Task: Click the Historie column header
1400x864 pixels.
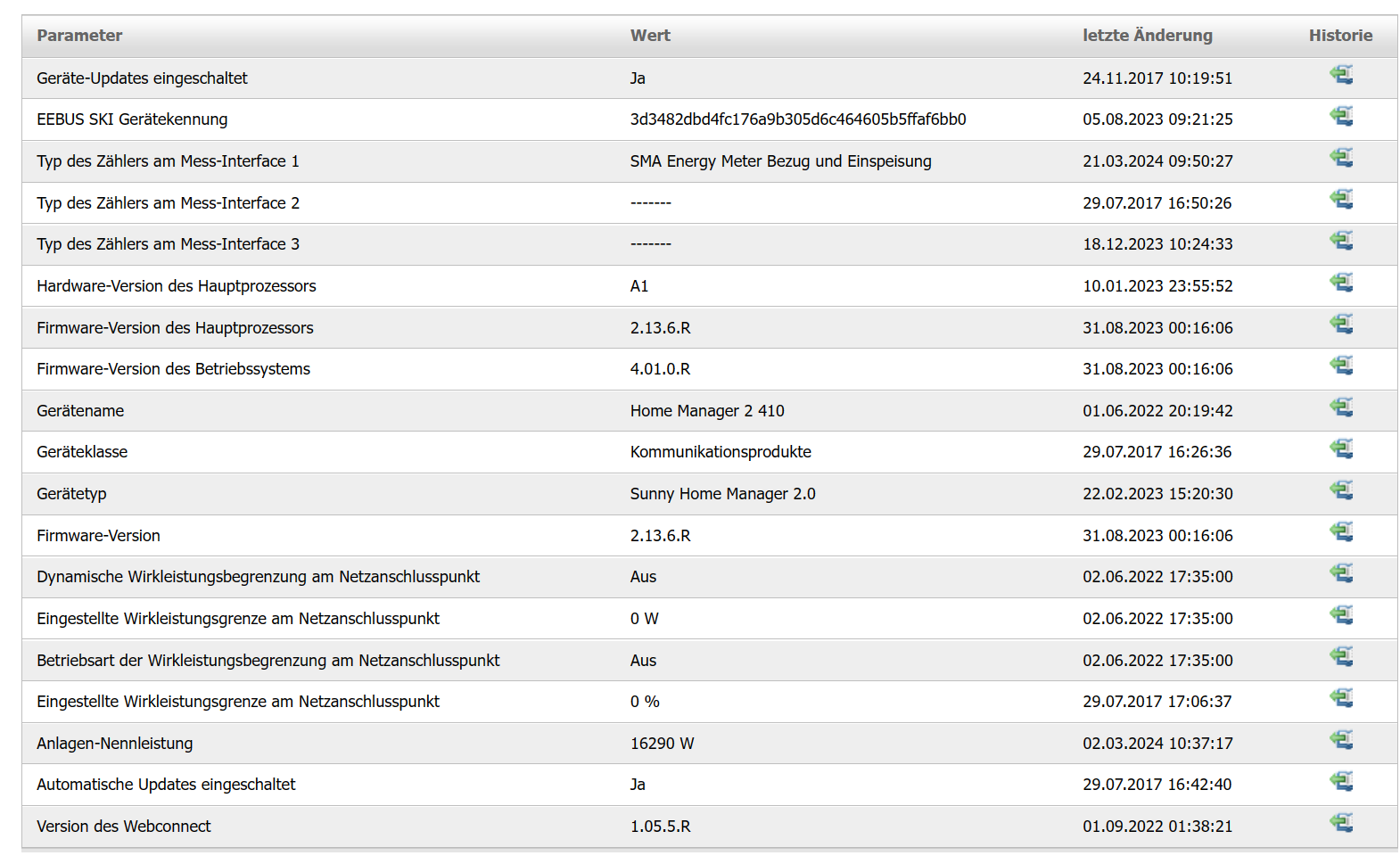Action: point(1340,36)
